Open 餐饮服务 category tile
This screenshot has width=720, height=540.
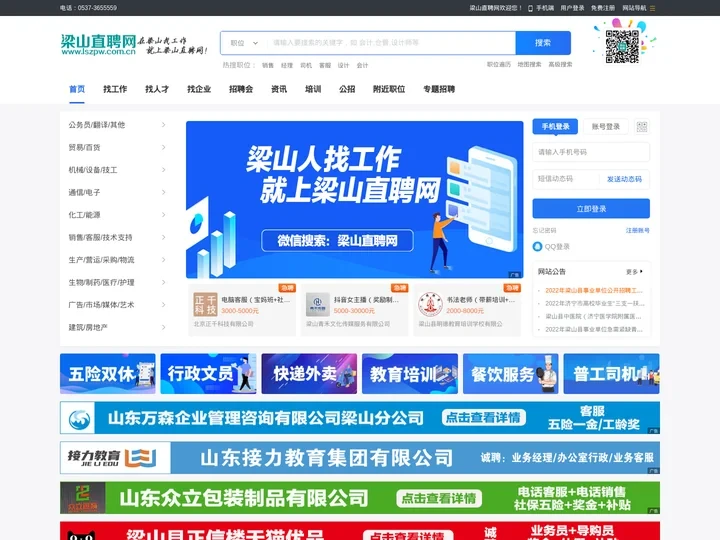[x=511, y=374]
